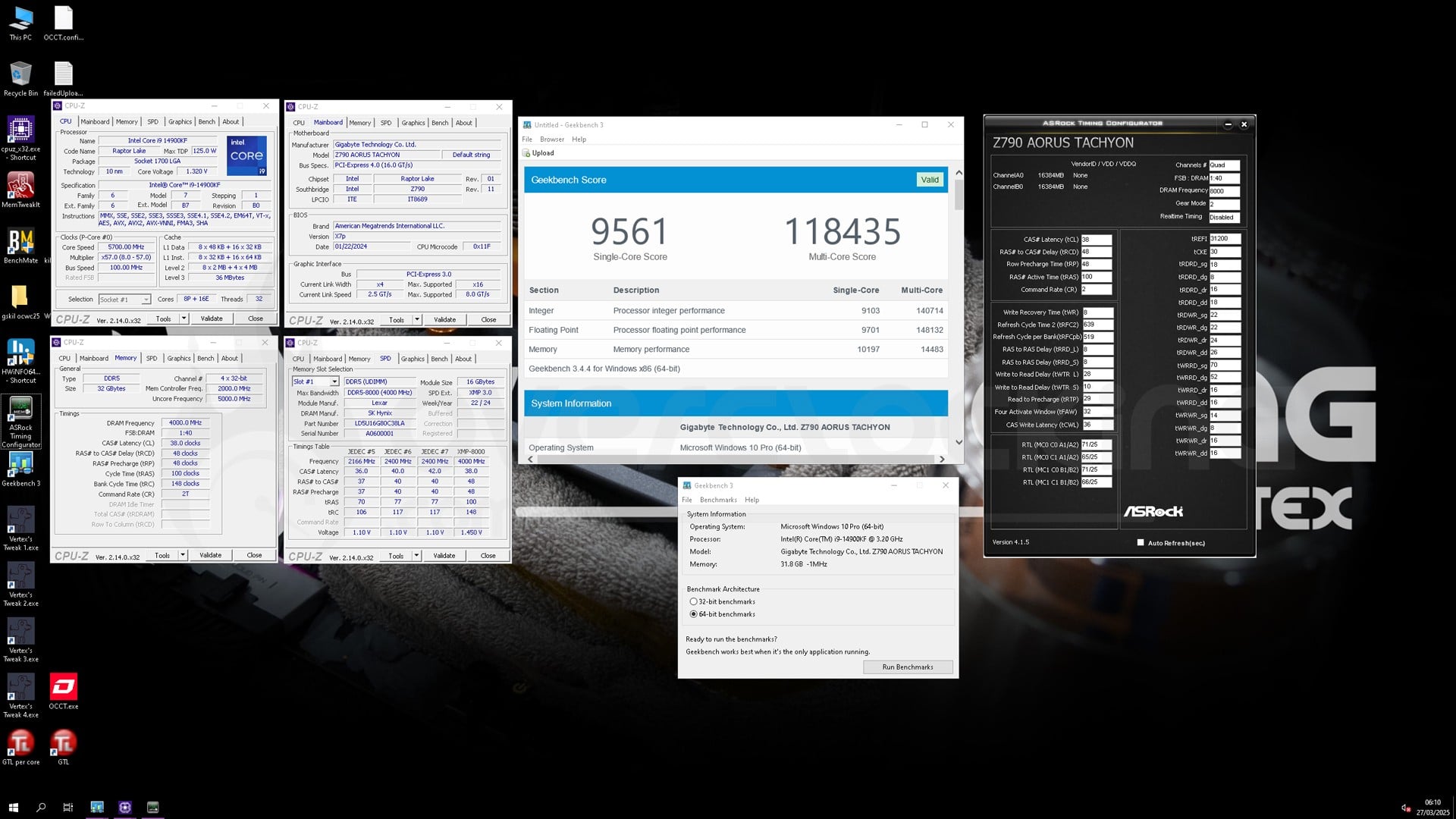Expand the Tools dropdown arrow in CPU-Z CPU window

tap(184, 318)
